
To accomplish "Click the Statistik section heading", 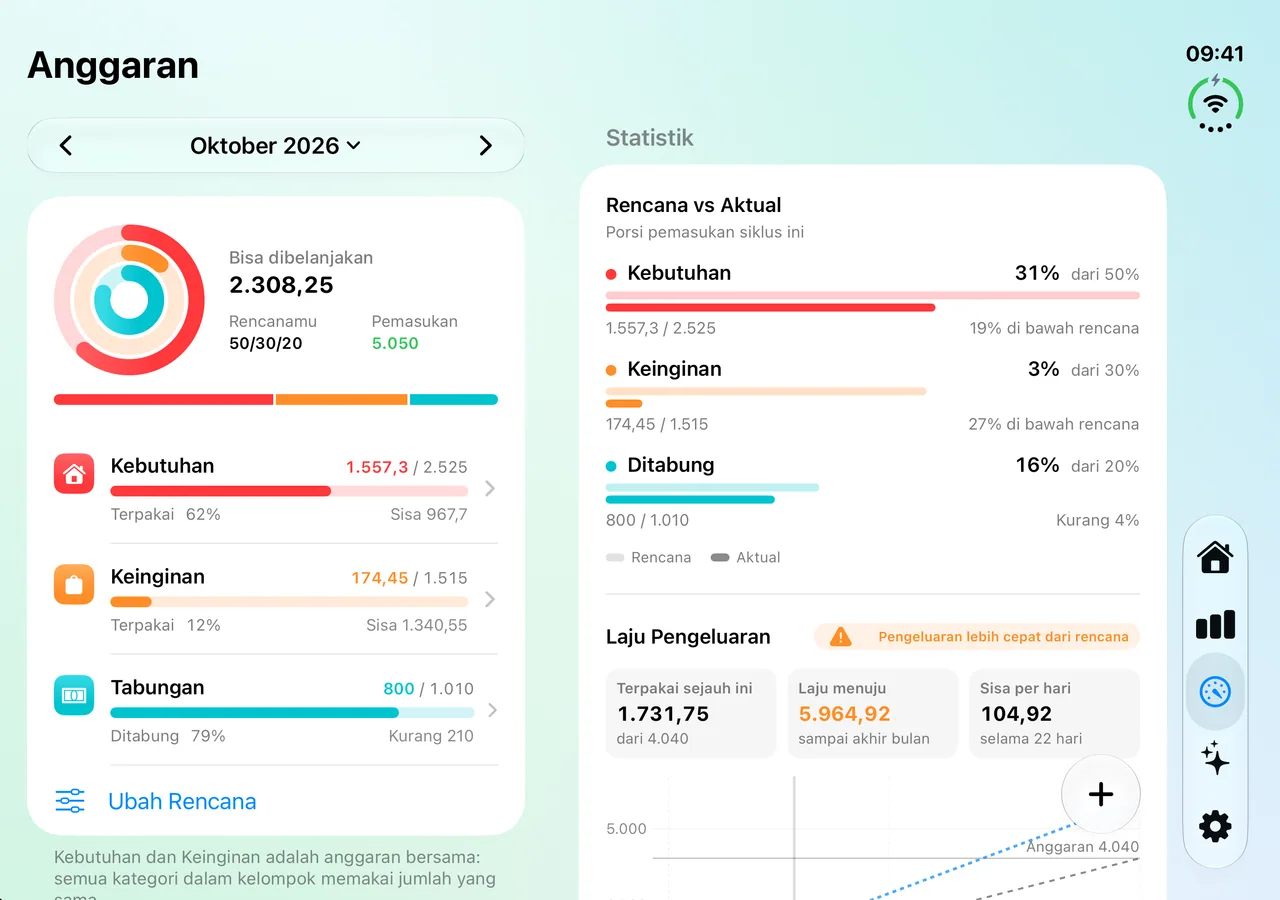I will 650,138.
